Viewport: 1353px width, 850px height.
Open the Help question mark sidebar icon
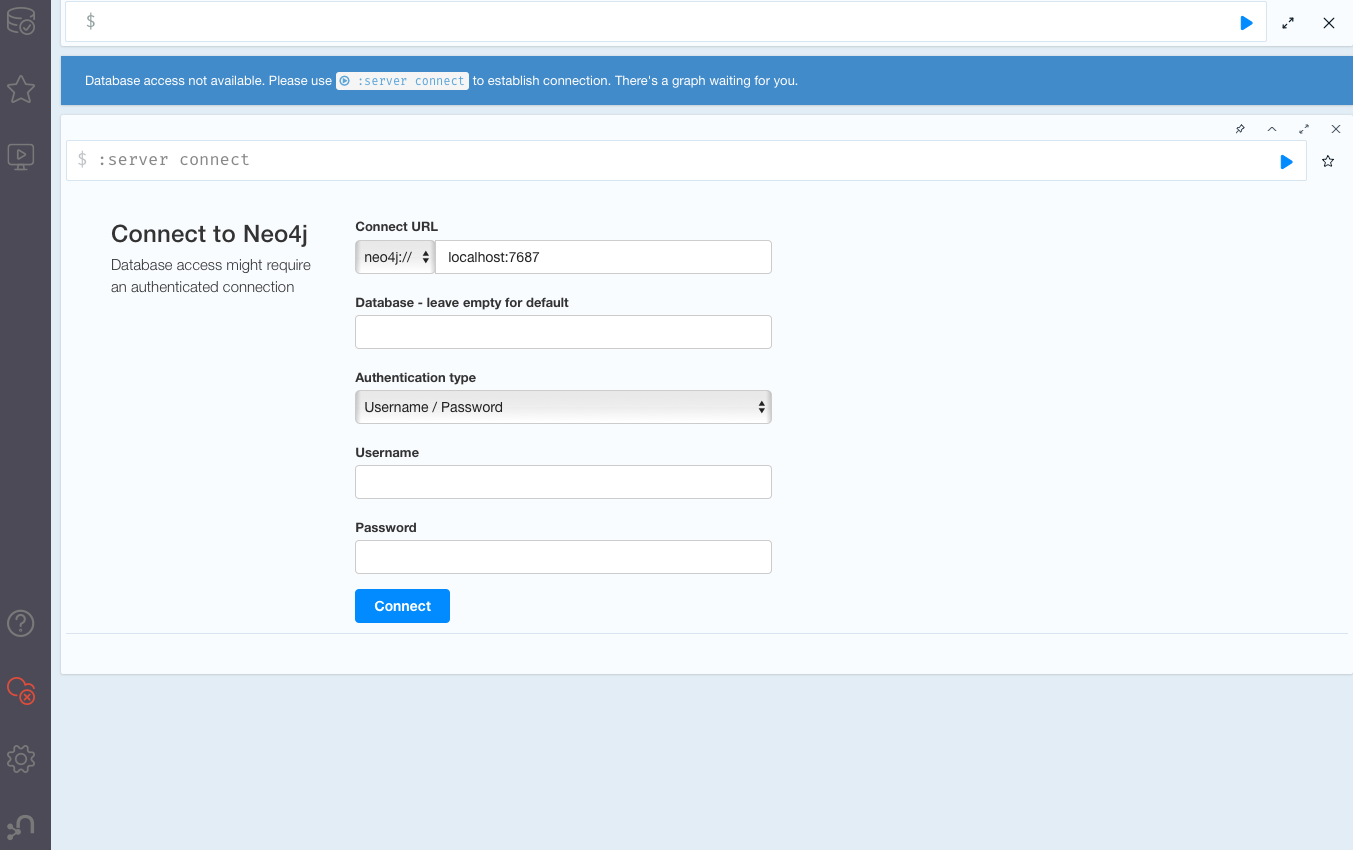[x=21, y=624]
